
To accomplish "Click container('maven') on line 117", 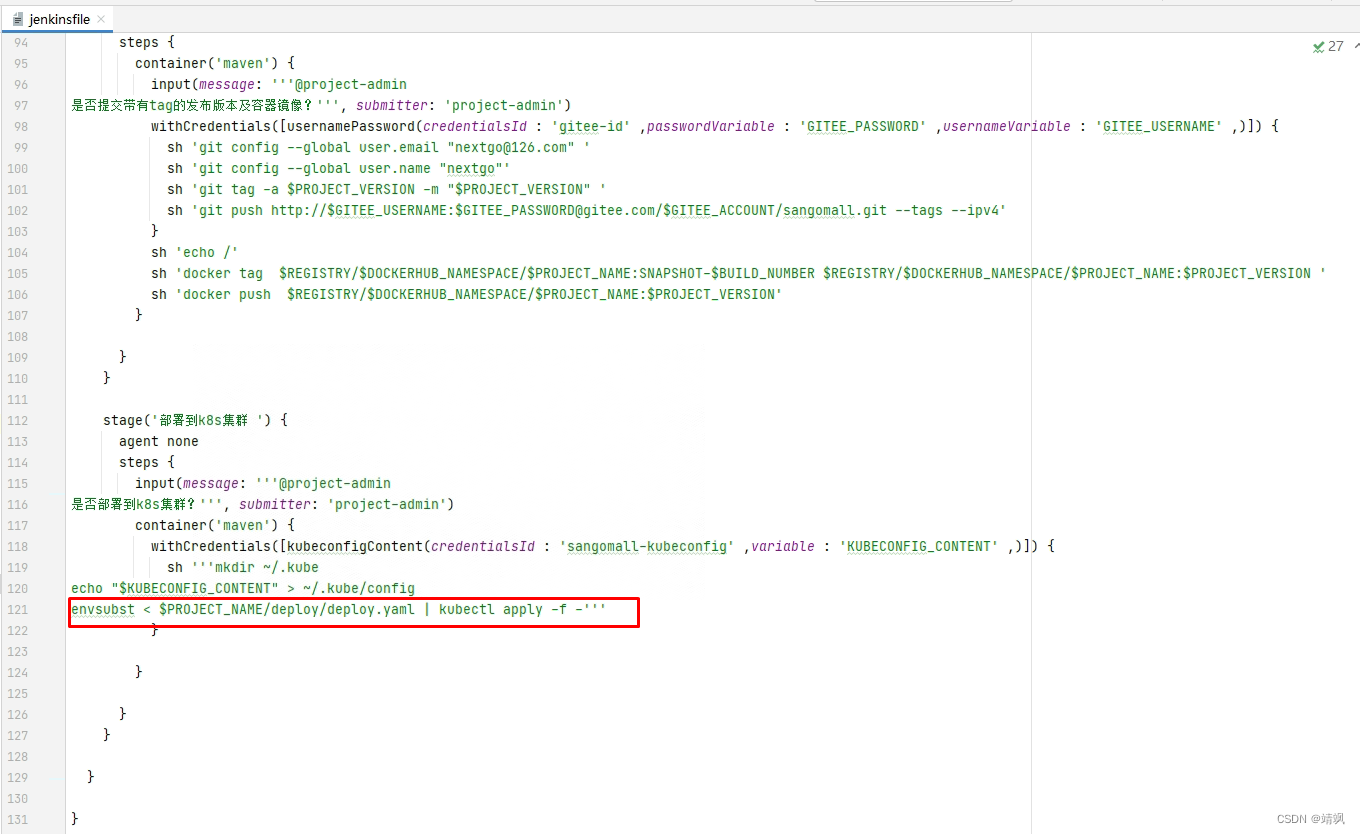I will [x=215, y=525].
